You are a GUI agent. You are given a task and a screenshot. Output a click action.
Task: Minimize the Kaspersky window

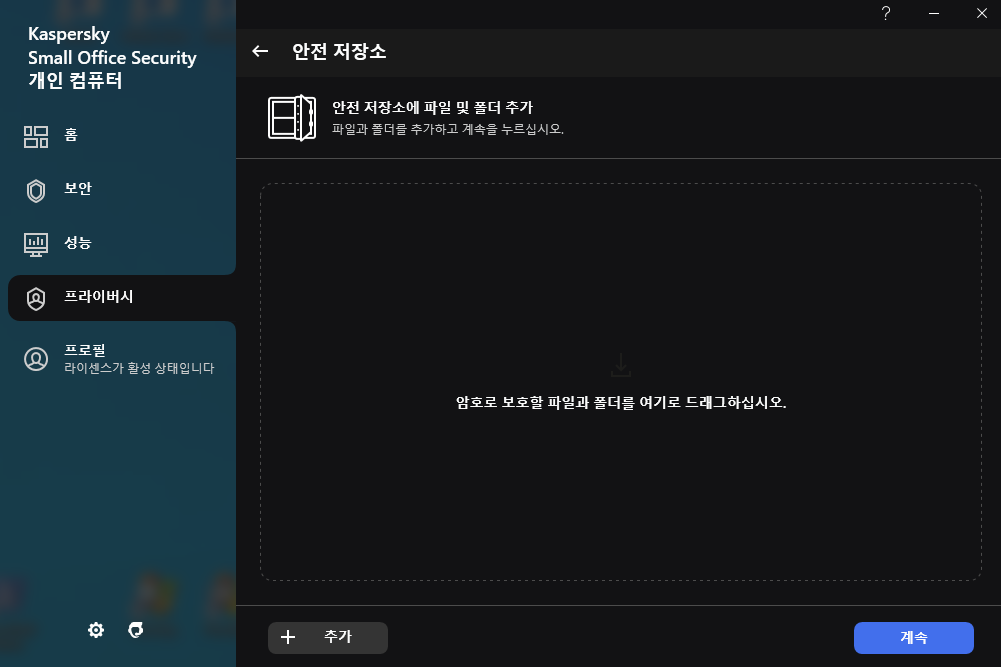(933, 13)
